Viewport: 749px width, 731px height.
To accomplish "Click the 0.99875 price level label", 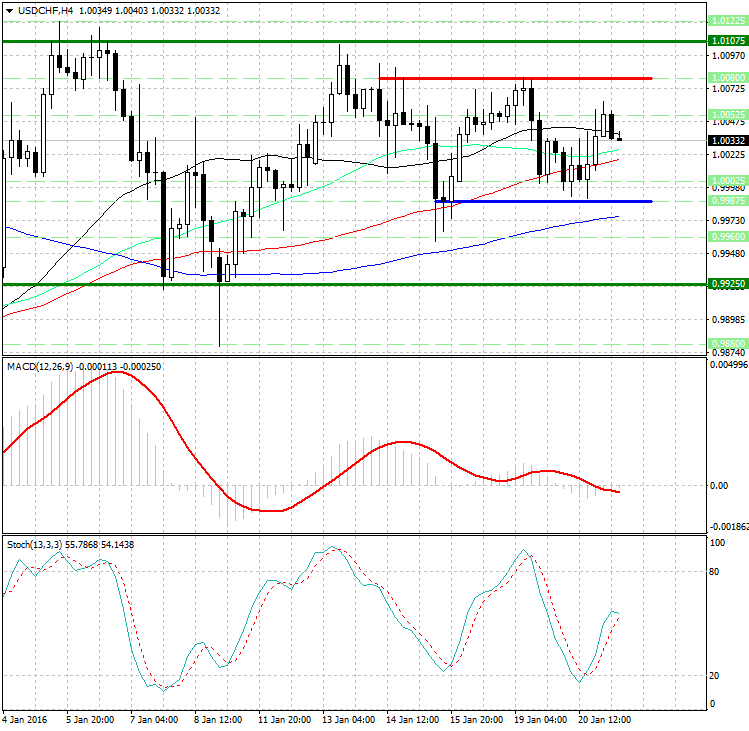I will coord(725,201).
